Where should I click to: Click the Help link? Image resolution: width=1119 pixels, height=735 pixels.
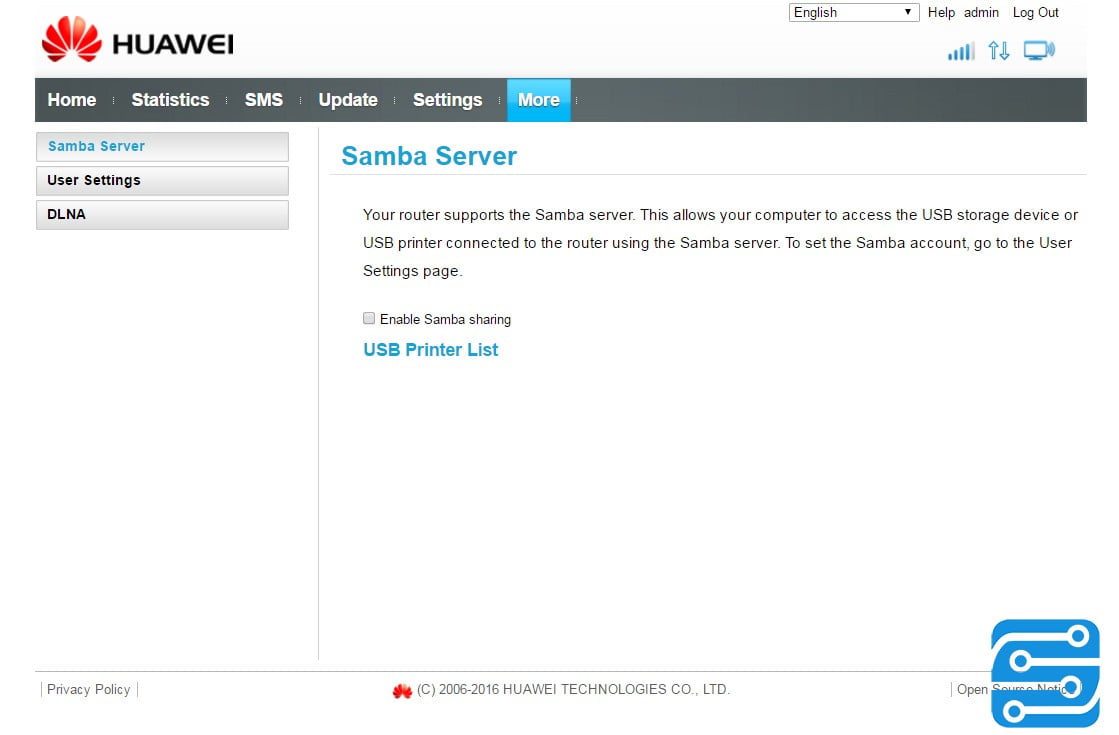(x=941, y=13)
